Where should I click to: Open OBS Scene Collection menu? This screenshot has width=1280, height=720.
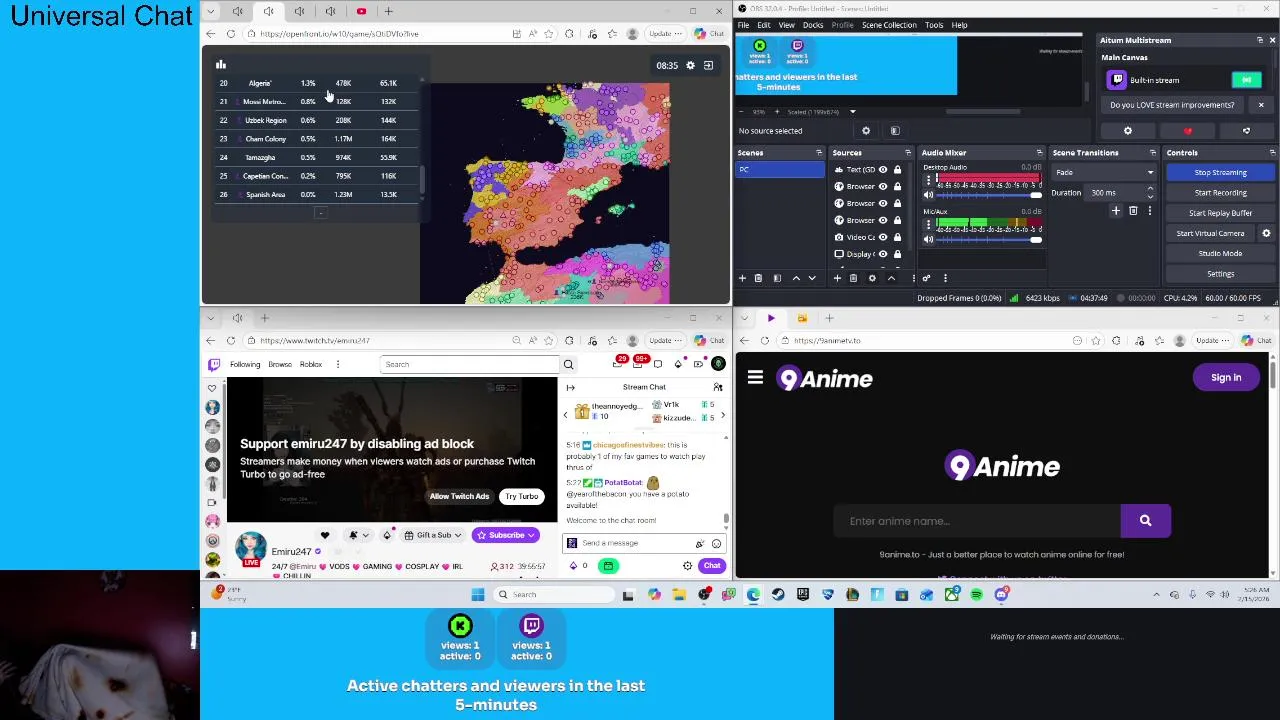[889, 25]
